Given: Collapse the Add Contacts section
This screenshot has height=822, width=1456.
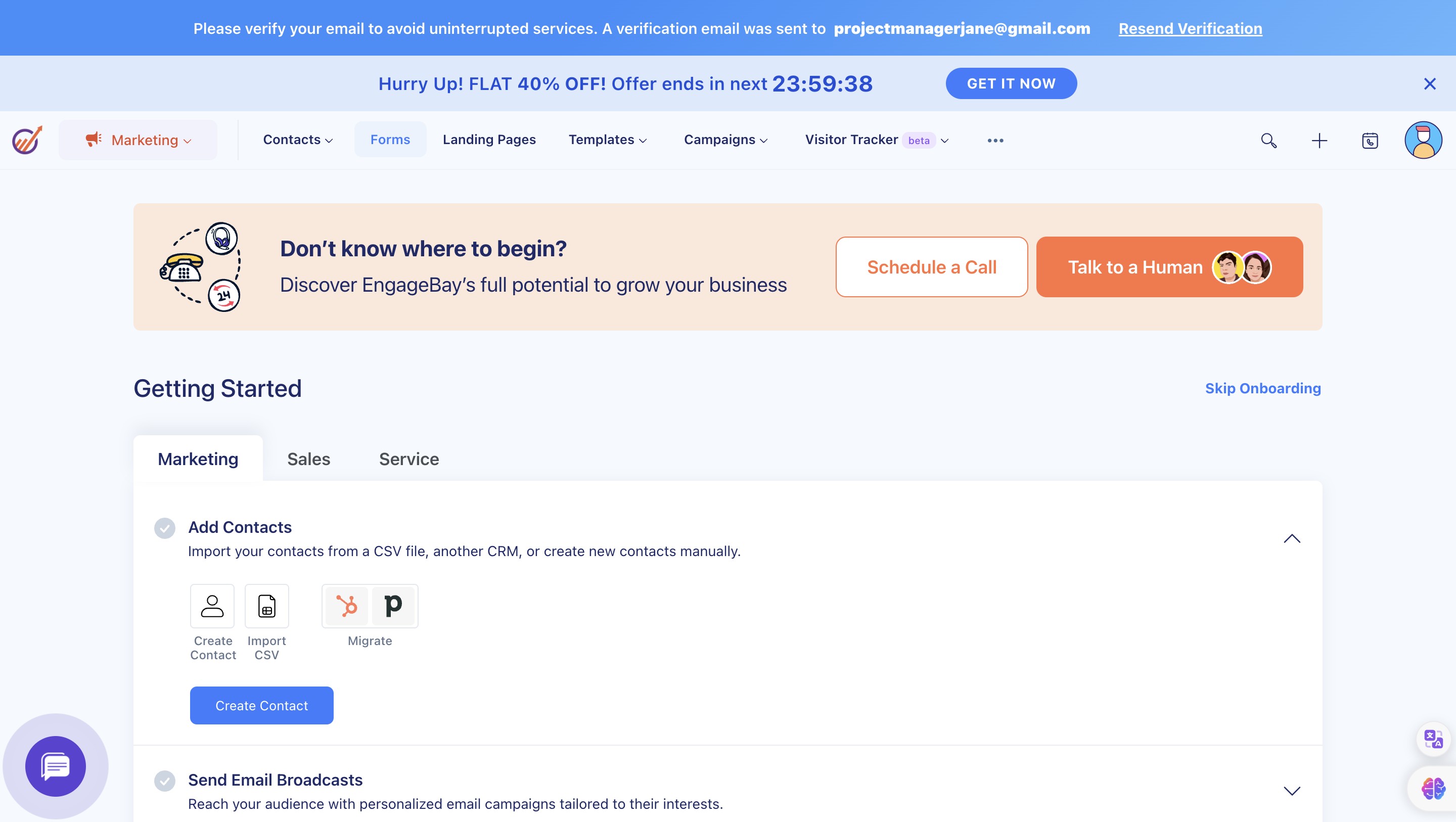Looking at the screenshot, I should pos(1292,538).
